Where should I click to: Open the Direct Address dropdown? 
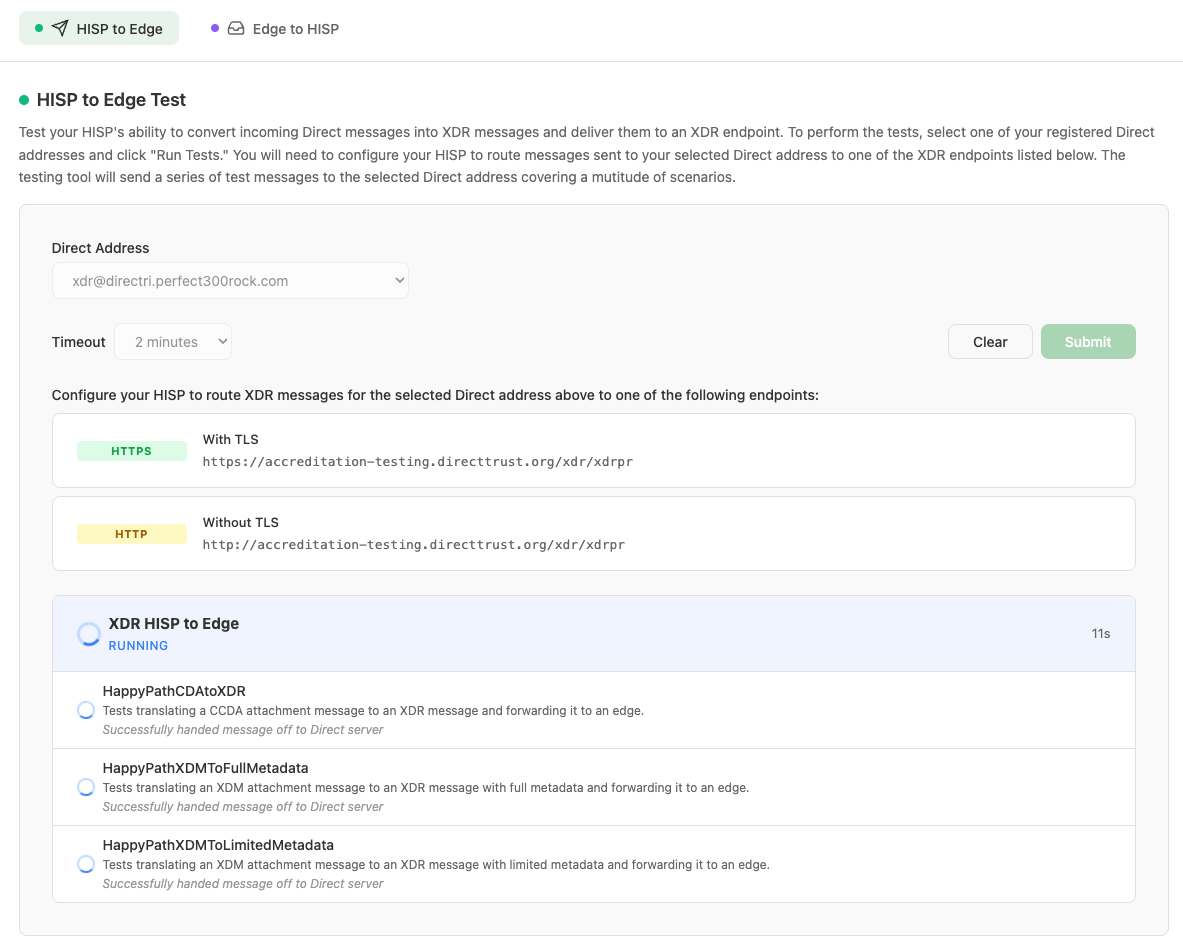pyautogui.click(x=230, y=281)
